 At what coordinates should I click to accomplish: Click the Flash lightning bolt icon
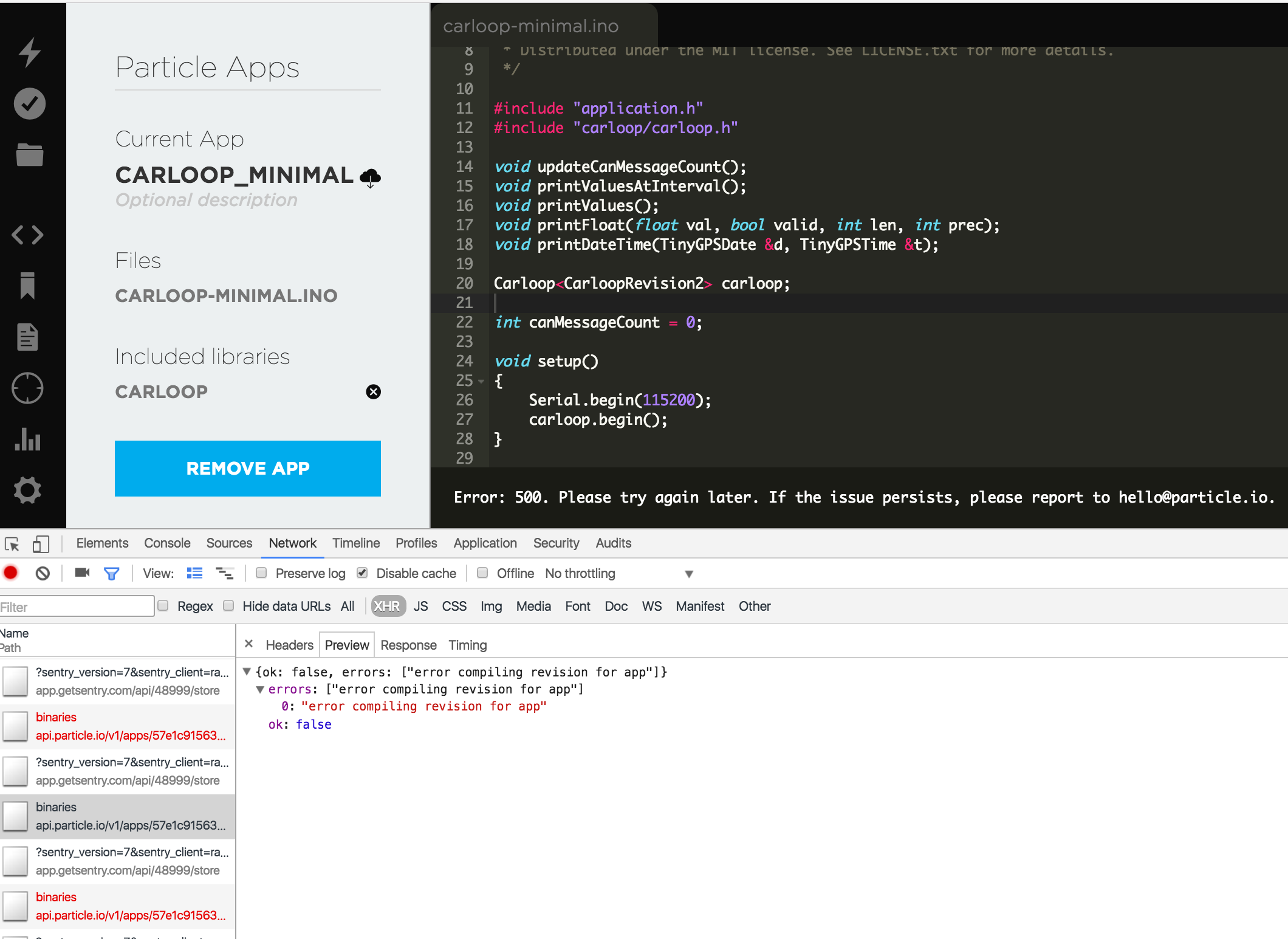(29, 52)
